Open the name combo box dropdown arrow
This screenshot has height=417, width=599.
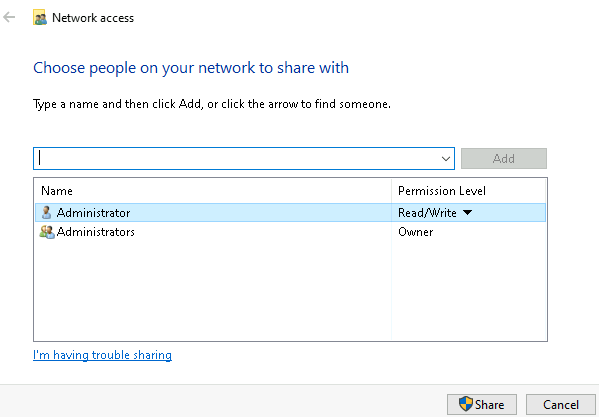point(445,158)
